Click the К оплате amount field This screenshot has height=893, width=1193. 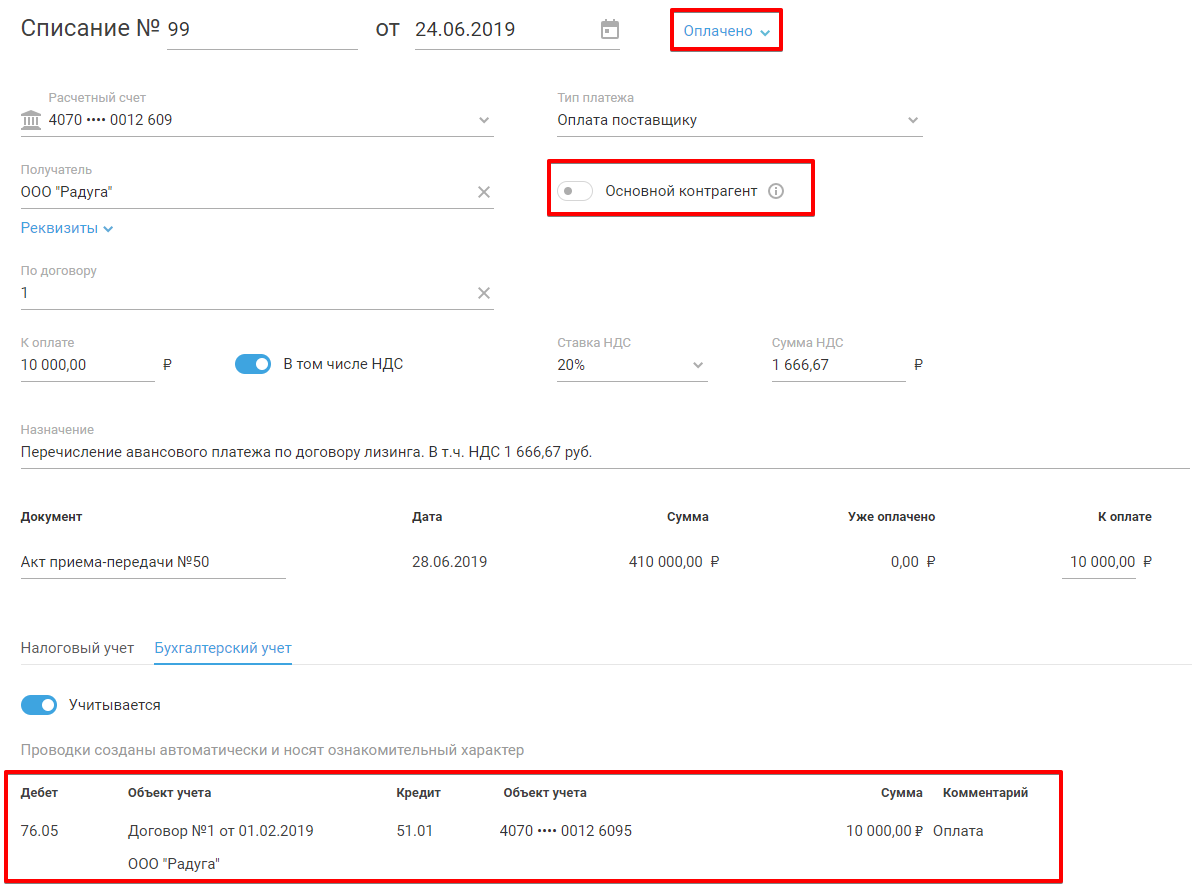[x=86, y=365]
